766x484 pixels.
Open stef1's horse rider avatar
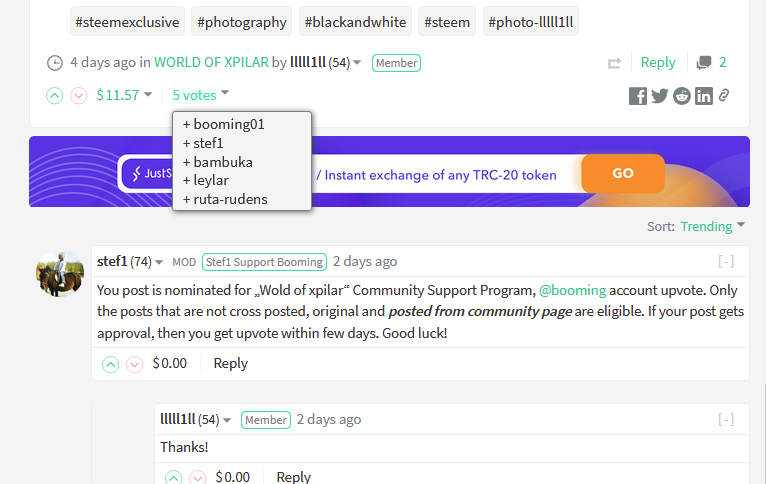(x=60, y=274)
